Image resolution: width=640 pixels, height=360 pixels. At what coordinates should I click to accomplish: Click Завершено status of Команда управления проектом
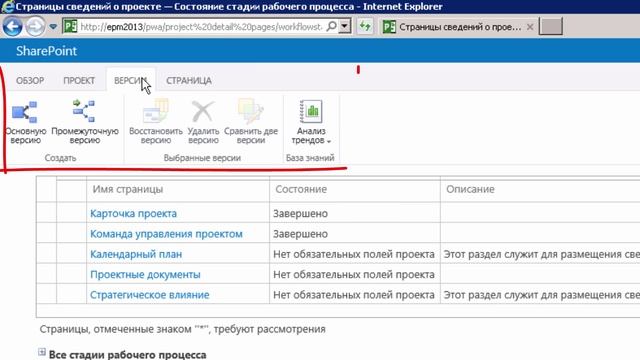(300, 234)
